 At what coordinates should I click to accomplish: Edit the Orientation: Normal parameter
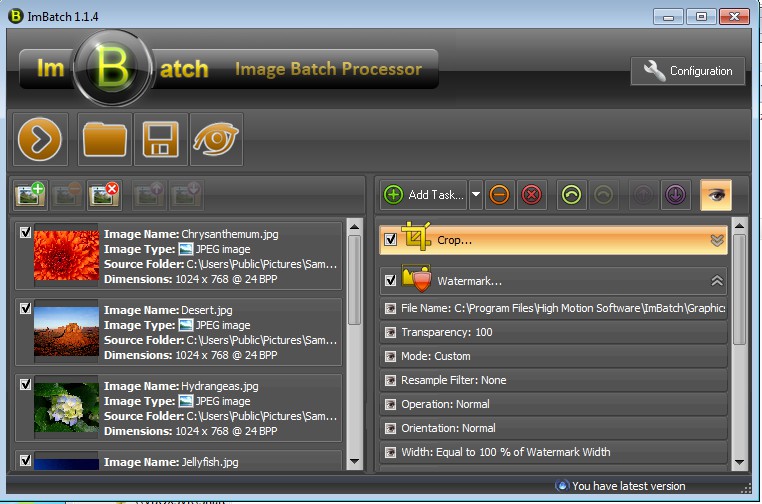coord(554,428)
